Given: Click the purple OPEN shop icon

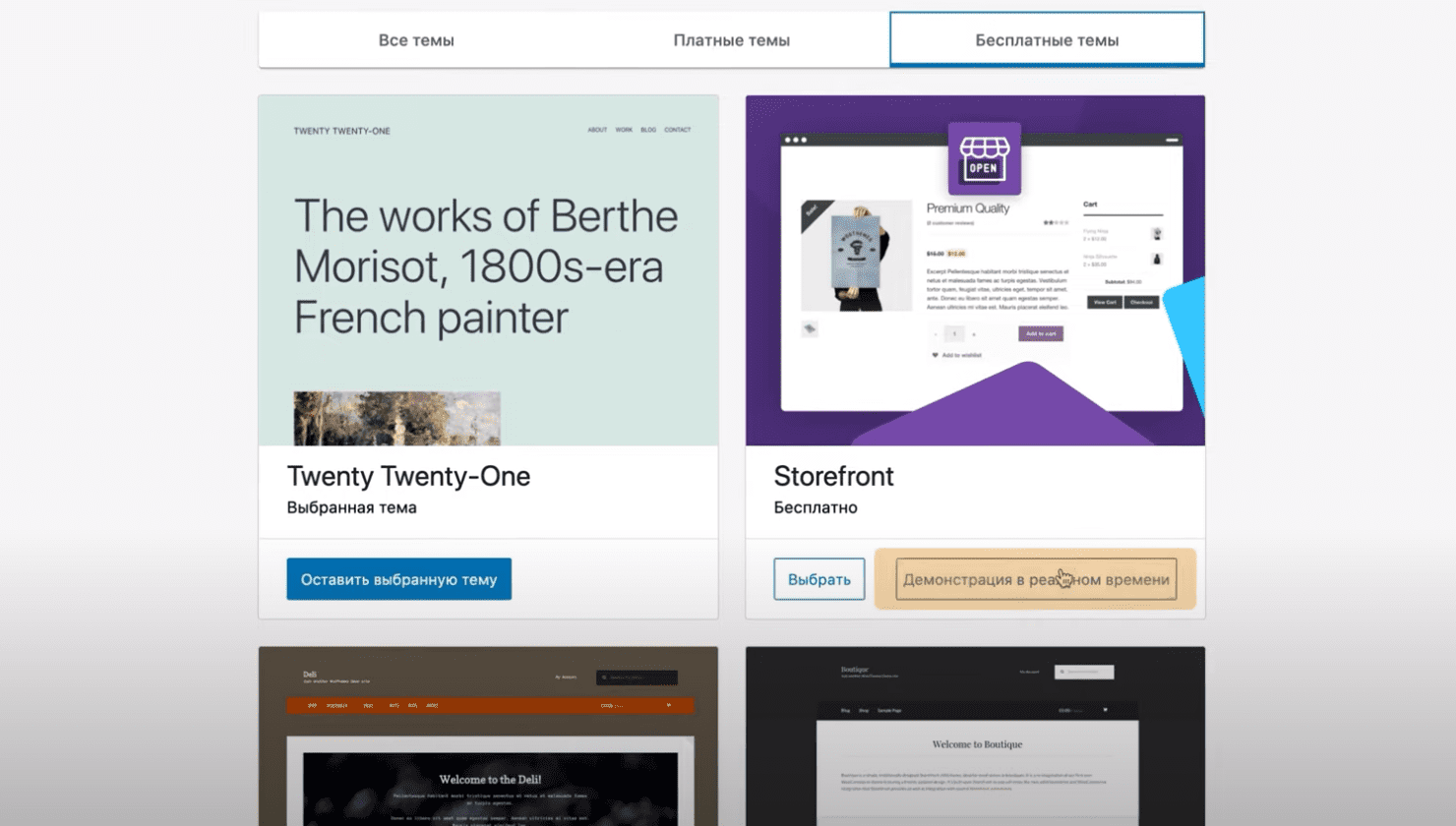Looking at the screenshot, I should coord(984,158).
